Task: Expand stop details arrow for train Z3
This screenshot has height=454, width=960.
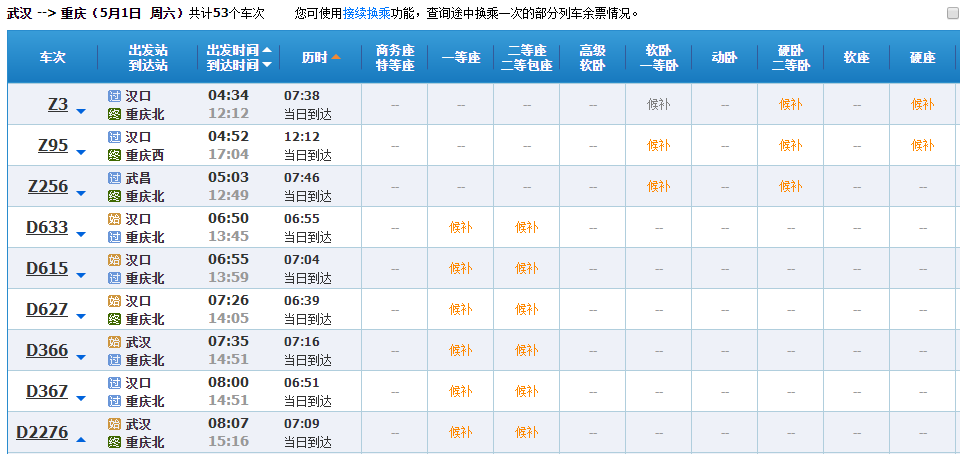Action: pos(82,112)
